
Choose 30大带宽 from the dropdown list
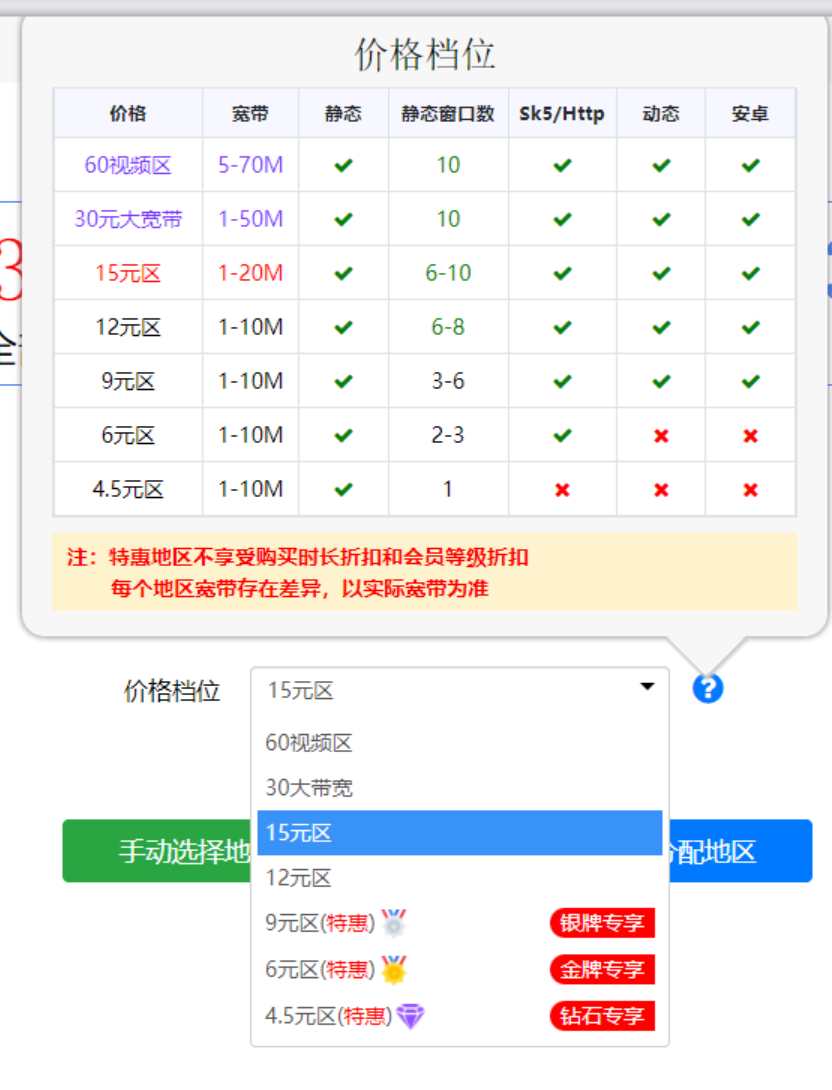[x=309, y=788]
